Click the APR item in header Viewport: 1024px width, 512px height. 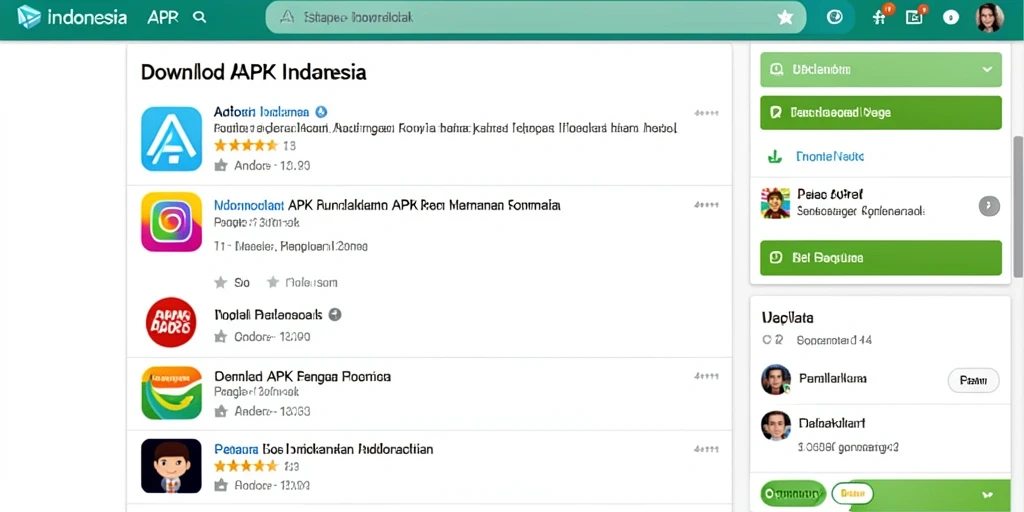pyautogui.click(x=163, y=18)
